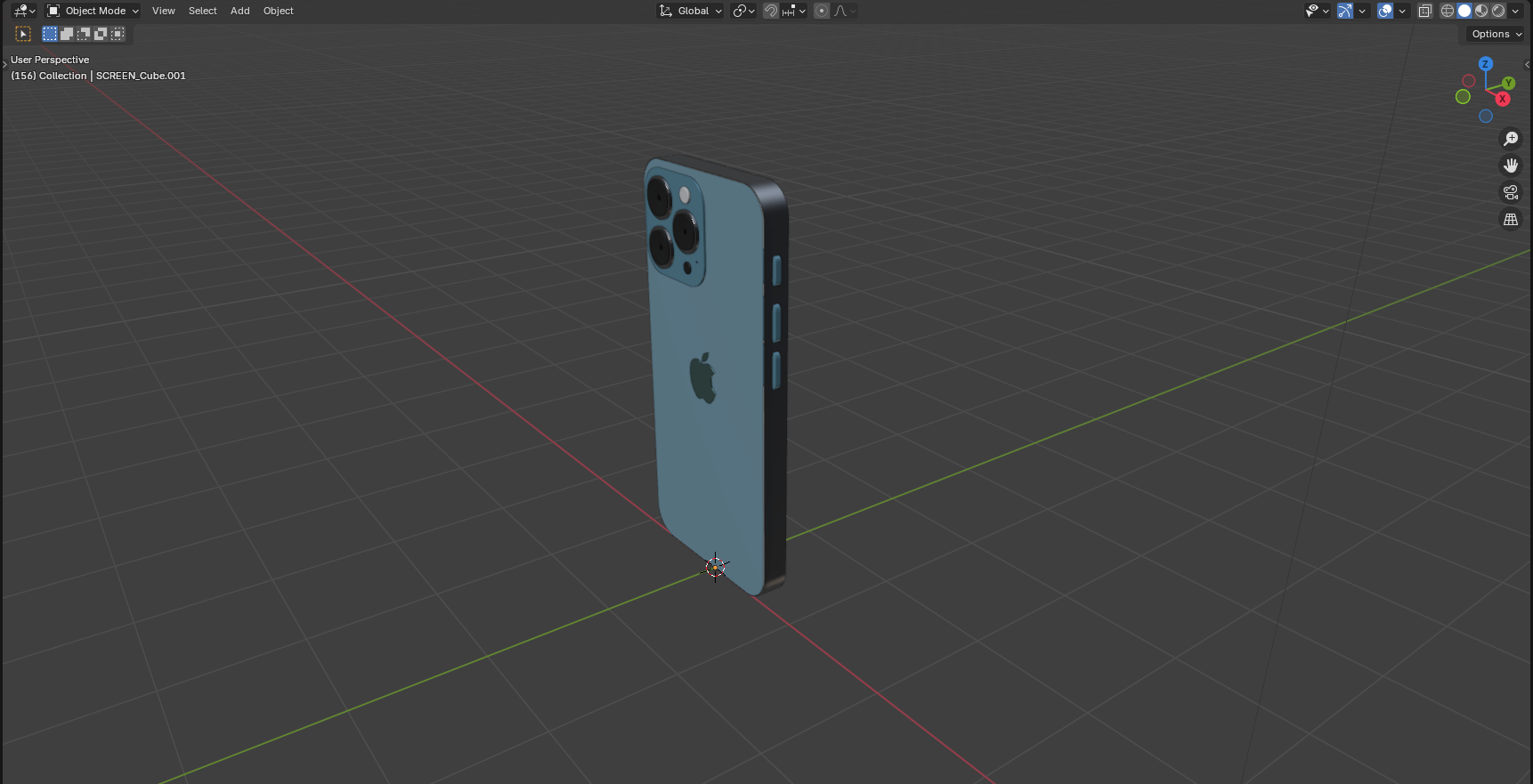Set selection mode to subtract
The height and width of the screenshot is (784, 1533).
click(84, 34)
